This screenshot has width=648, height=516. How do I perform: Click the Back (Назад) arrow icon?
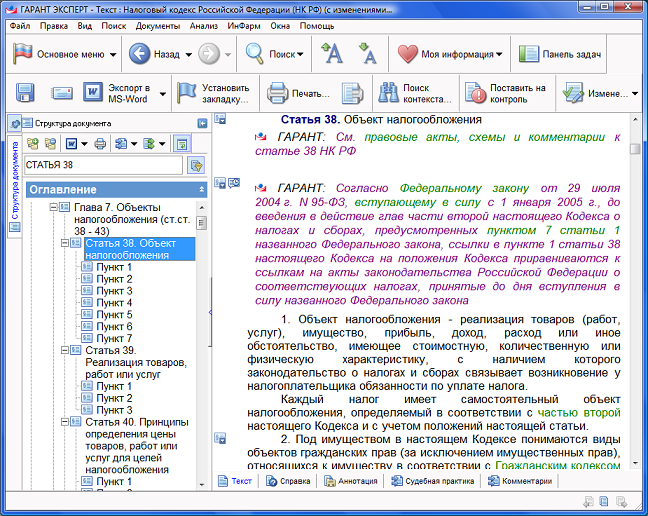click(x=140, y=54)
